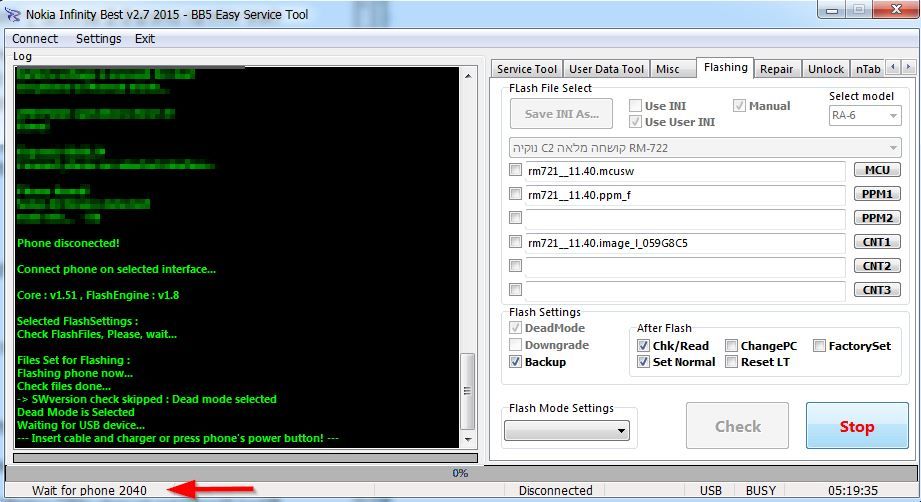Viewport: 921px width, 502px height.
Task: Click the progress bar under the log
Action: 246,457
